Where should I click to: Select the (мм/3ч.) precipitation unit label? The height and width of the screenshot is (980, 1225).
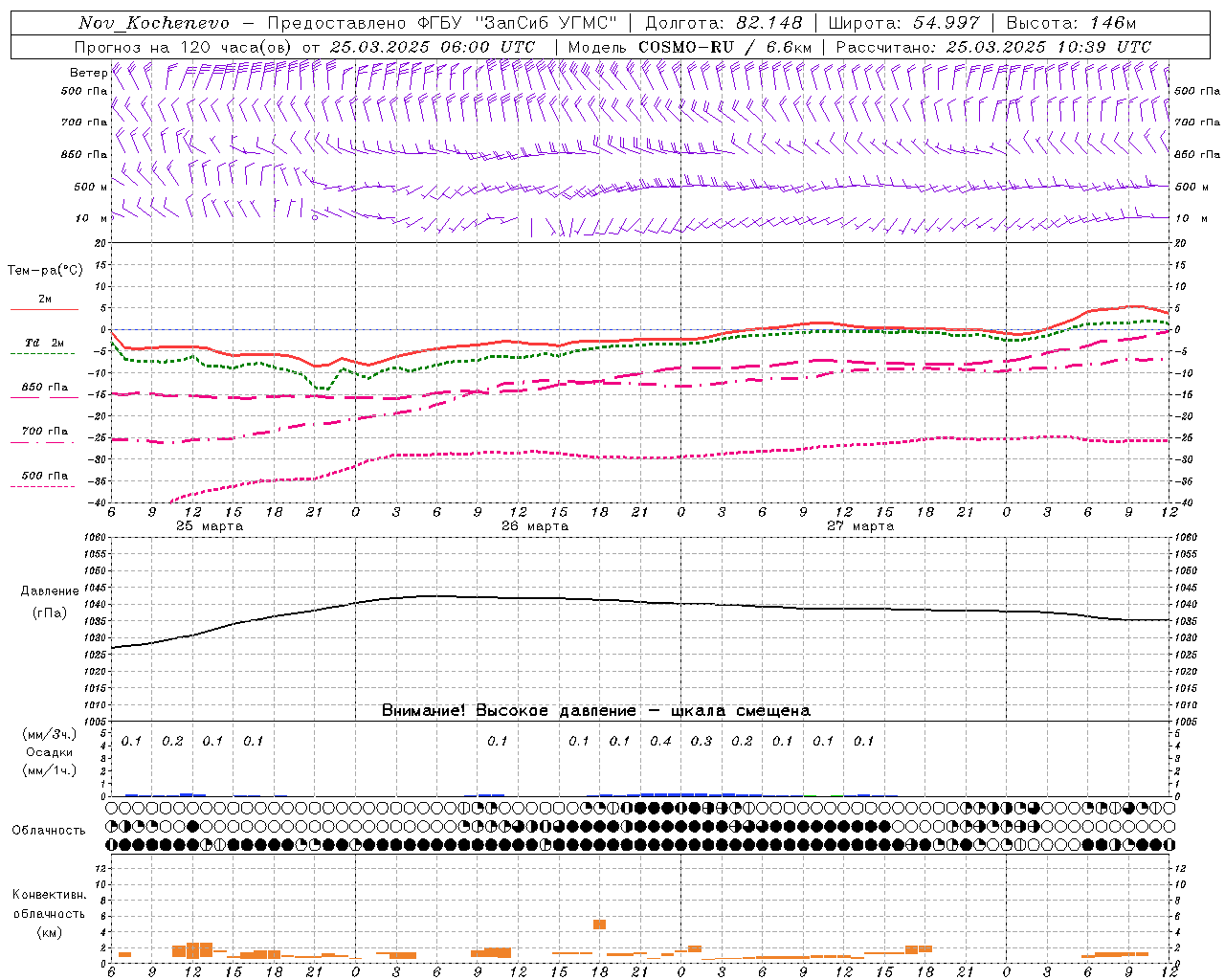click(x=50, y=735)
